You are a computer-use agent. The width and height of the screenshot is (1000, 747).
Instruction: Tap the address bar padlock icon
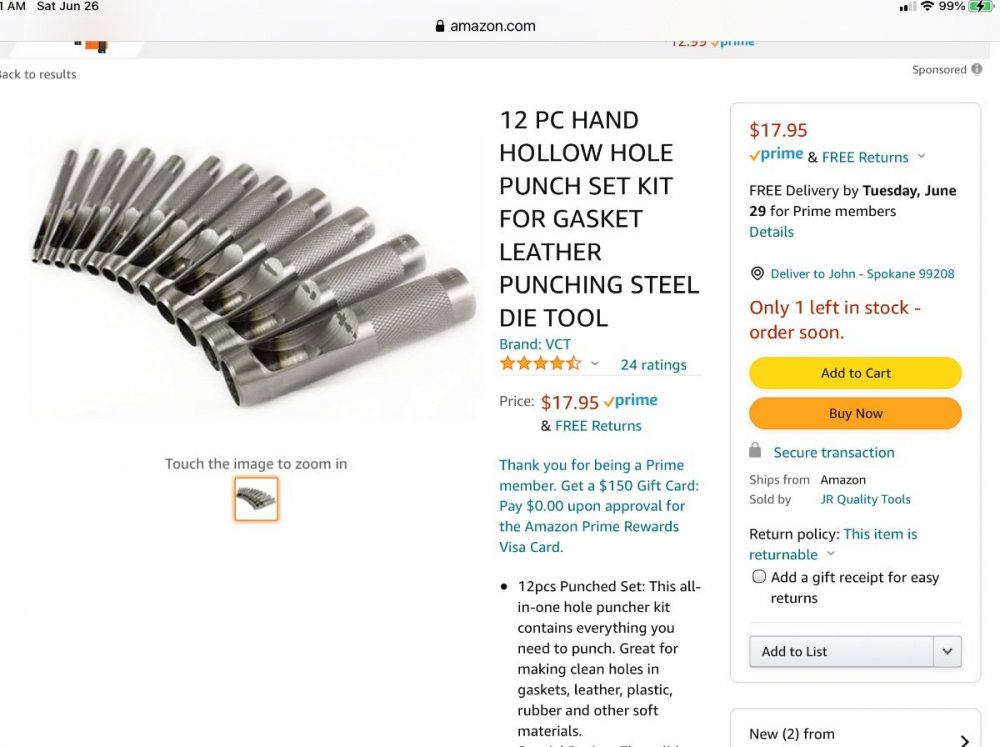point(440,27)
